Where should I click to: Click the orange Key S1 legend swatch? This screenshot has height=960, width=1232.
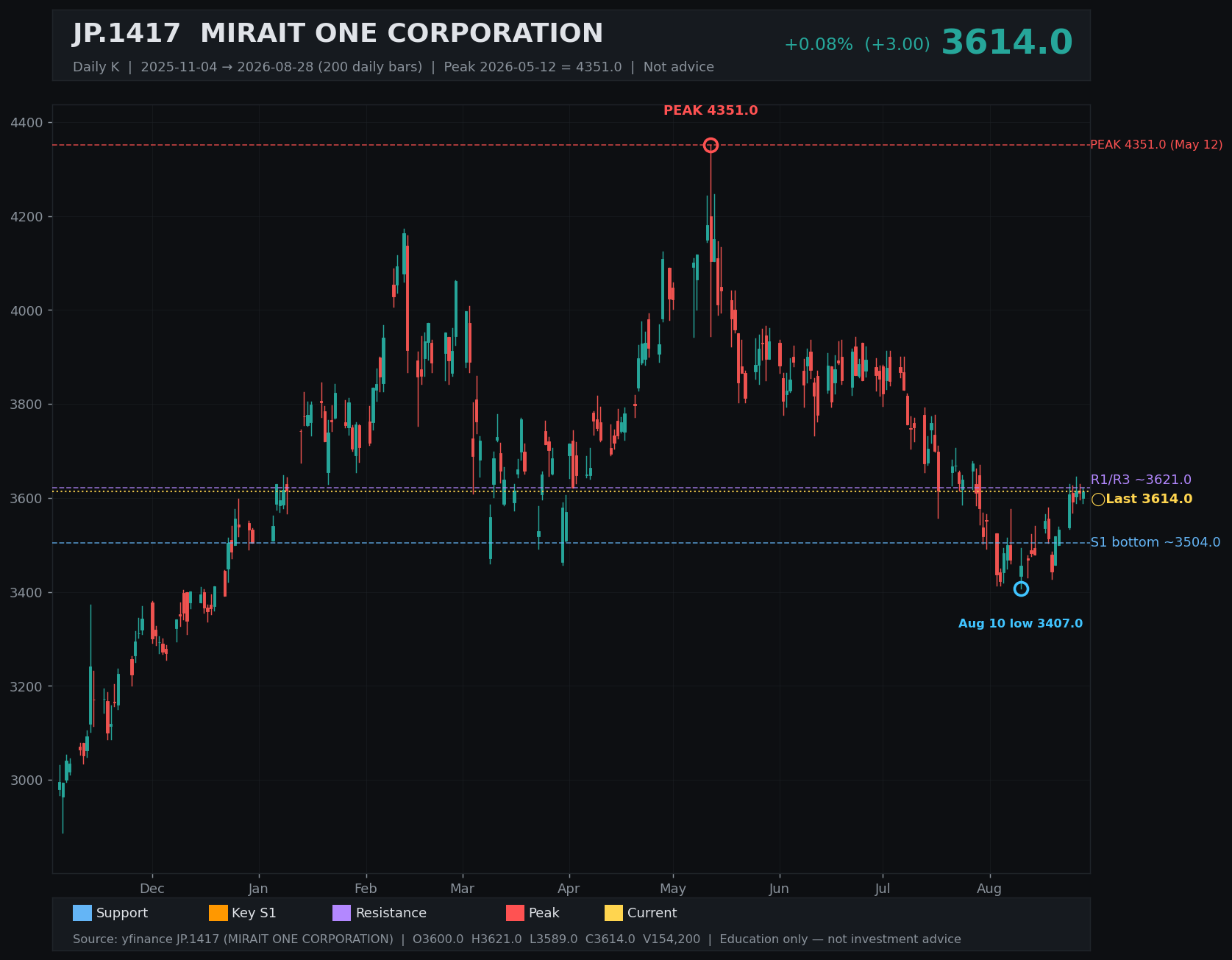click(218, 913)
